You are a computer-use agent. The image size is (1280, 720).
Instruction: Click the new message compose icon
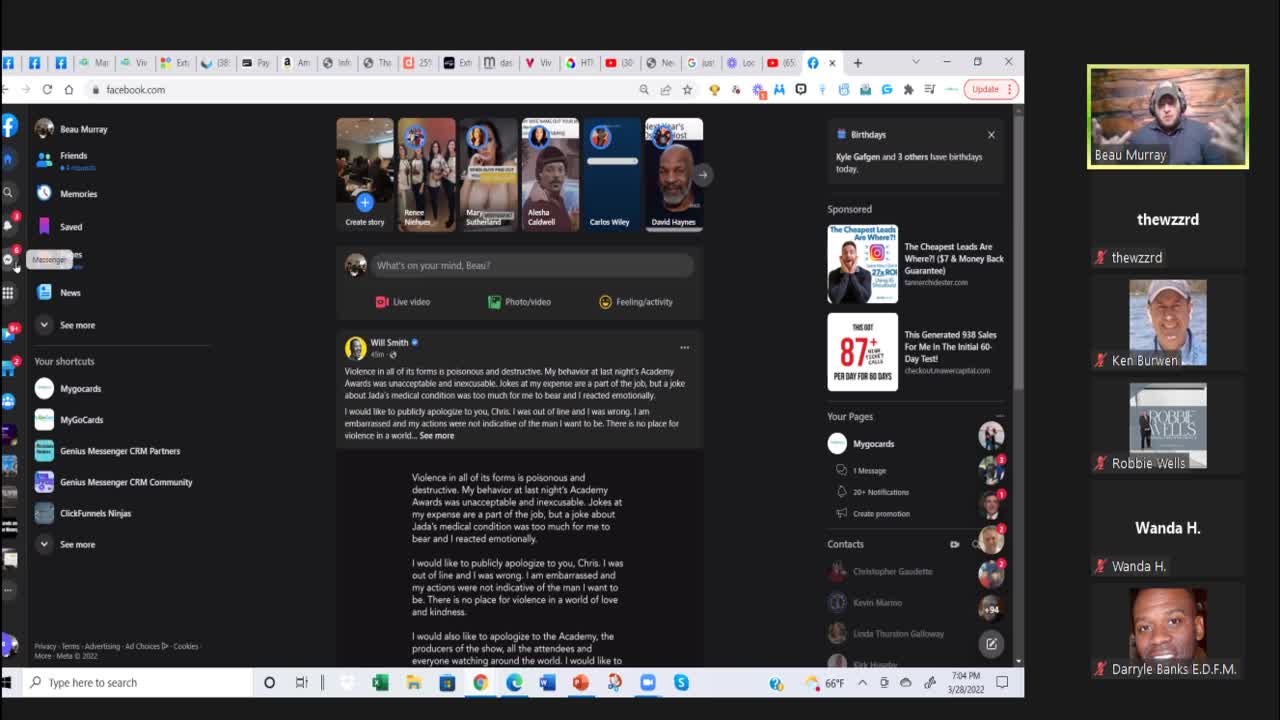pyautogui.click(x=991, y=644)
